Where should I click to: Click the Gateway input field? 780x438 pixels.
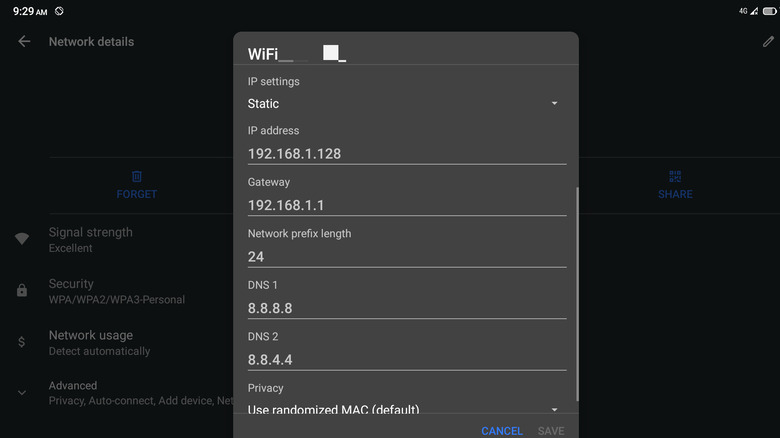406,205
